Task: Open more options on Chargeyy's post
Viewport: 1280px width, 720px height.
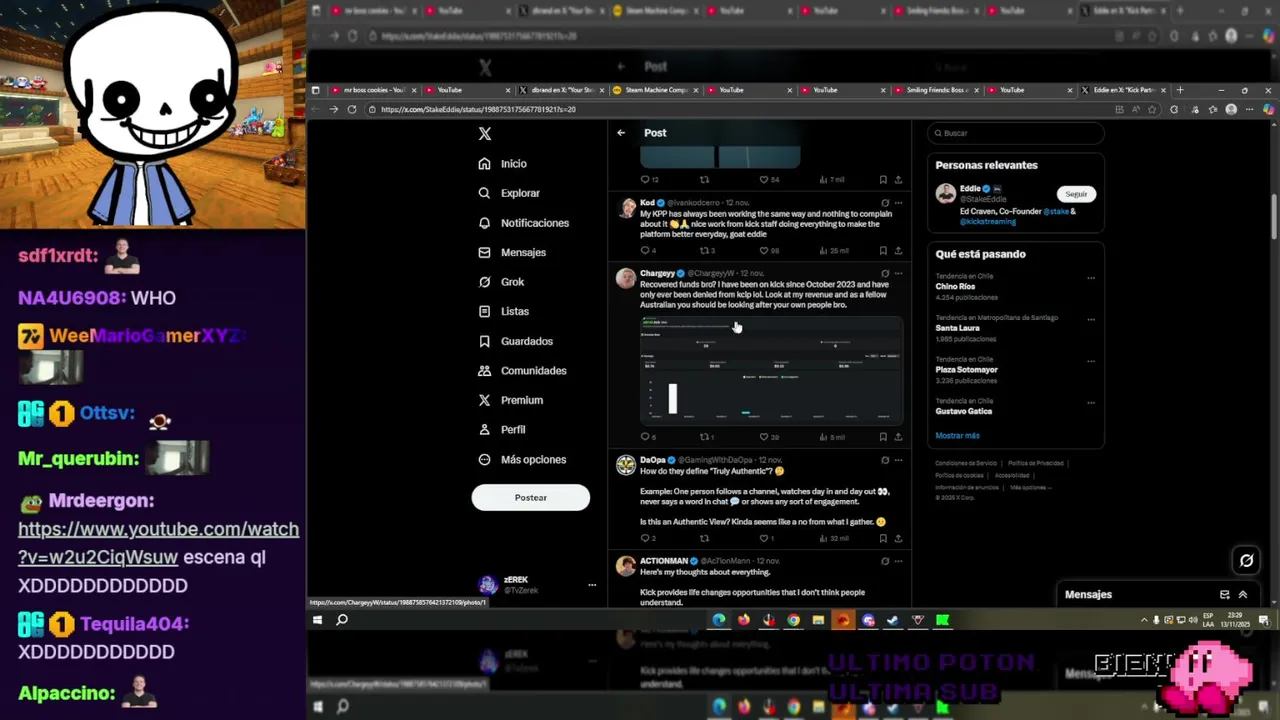Action: click(x=898, y=274)
